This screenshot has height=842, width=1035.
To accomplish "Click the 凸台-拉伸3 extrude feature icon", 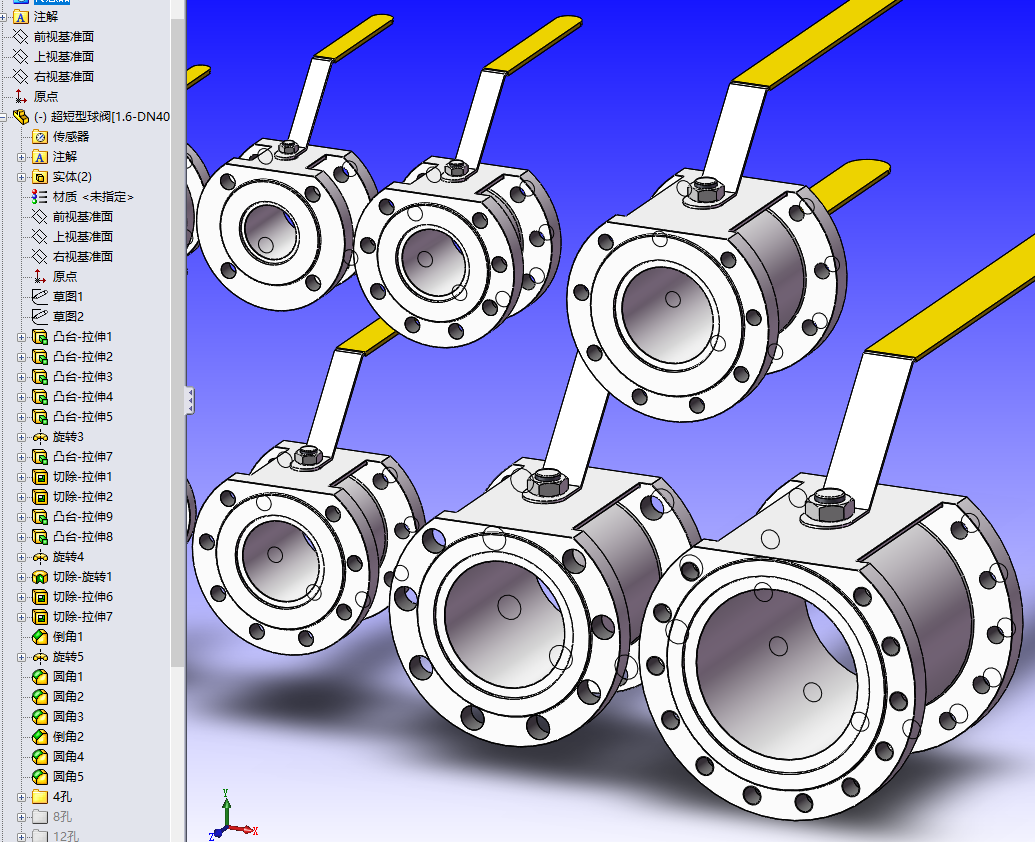I will [40, 377].
